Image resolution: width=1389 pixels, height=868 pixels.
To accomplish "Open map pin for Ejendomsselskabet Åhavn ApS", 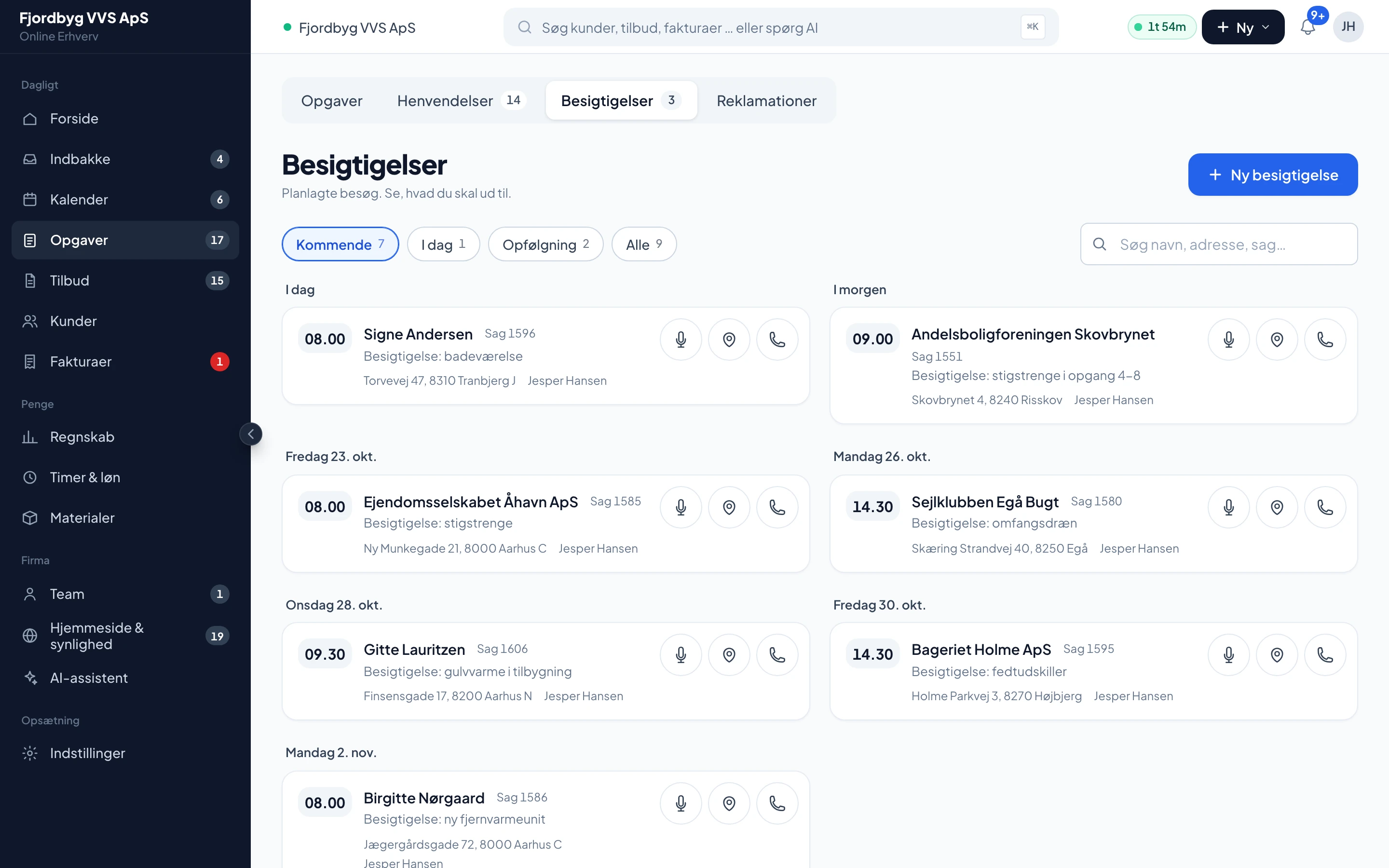I will click(x=729, y=507).
